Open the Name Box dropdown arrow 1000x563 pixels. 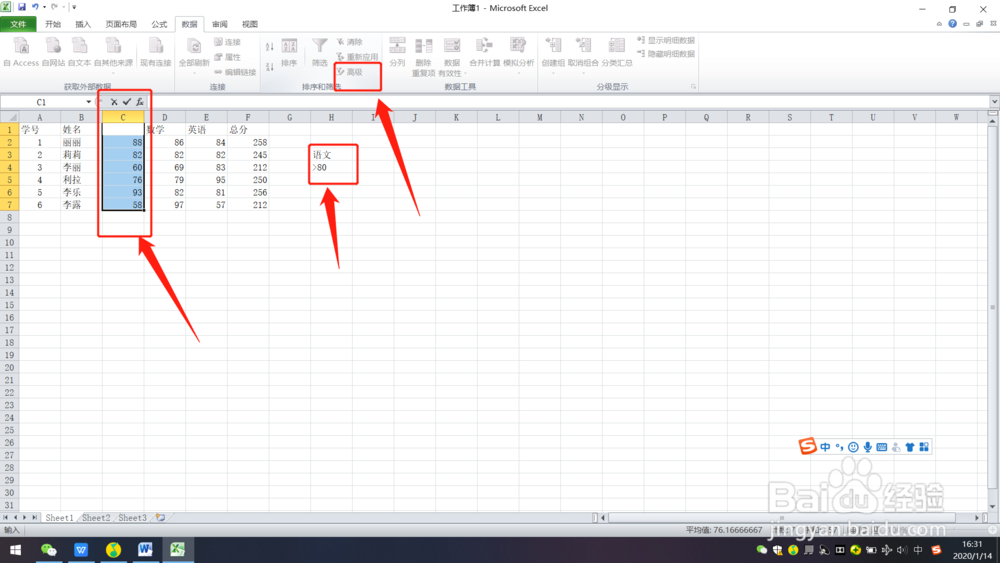coord(89,102)
